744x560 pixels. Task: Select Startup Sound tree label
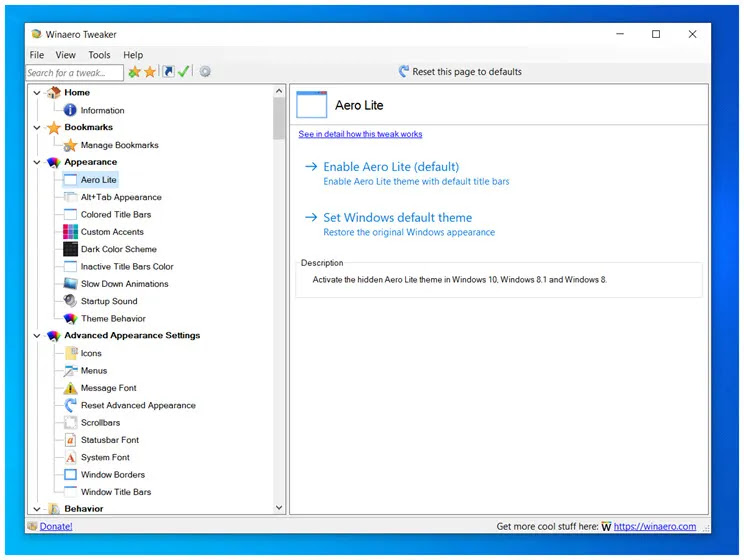tap(109, 301)
